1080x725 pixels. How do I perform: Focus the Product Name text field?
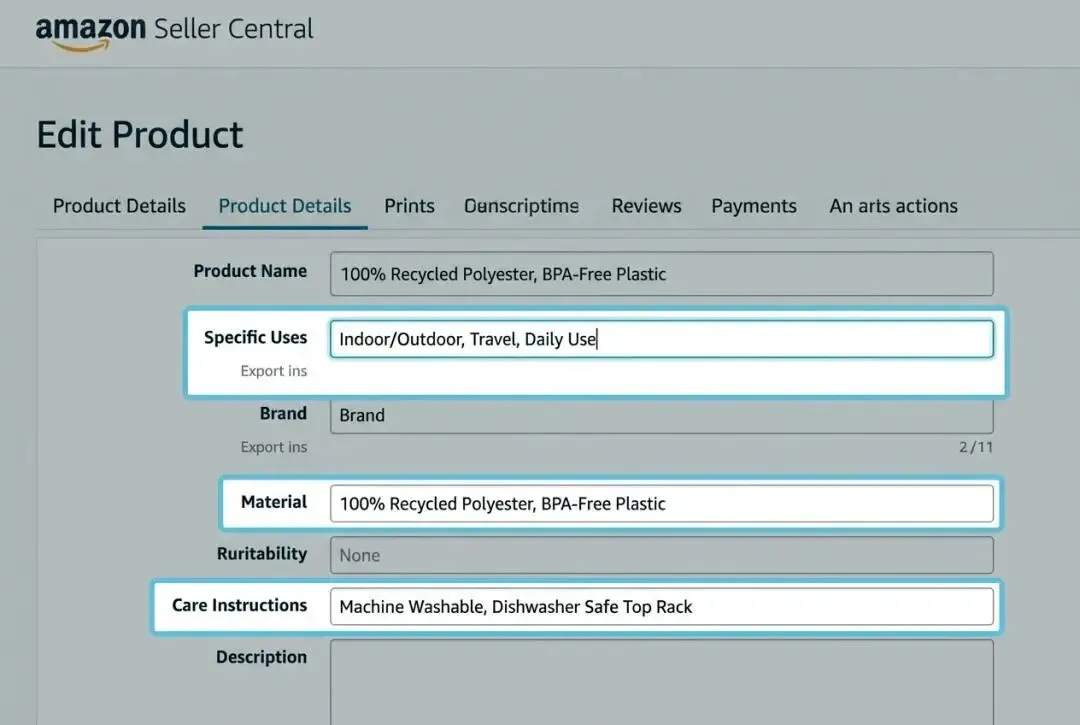[x=661, y=274]
